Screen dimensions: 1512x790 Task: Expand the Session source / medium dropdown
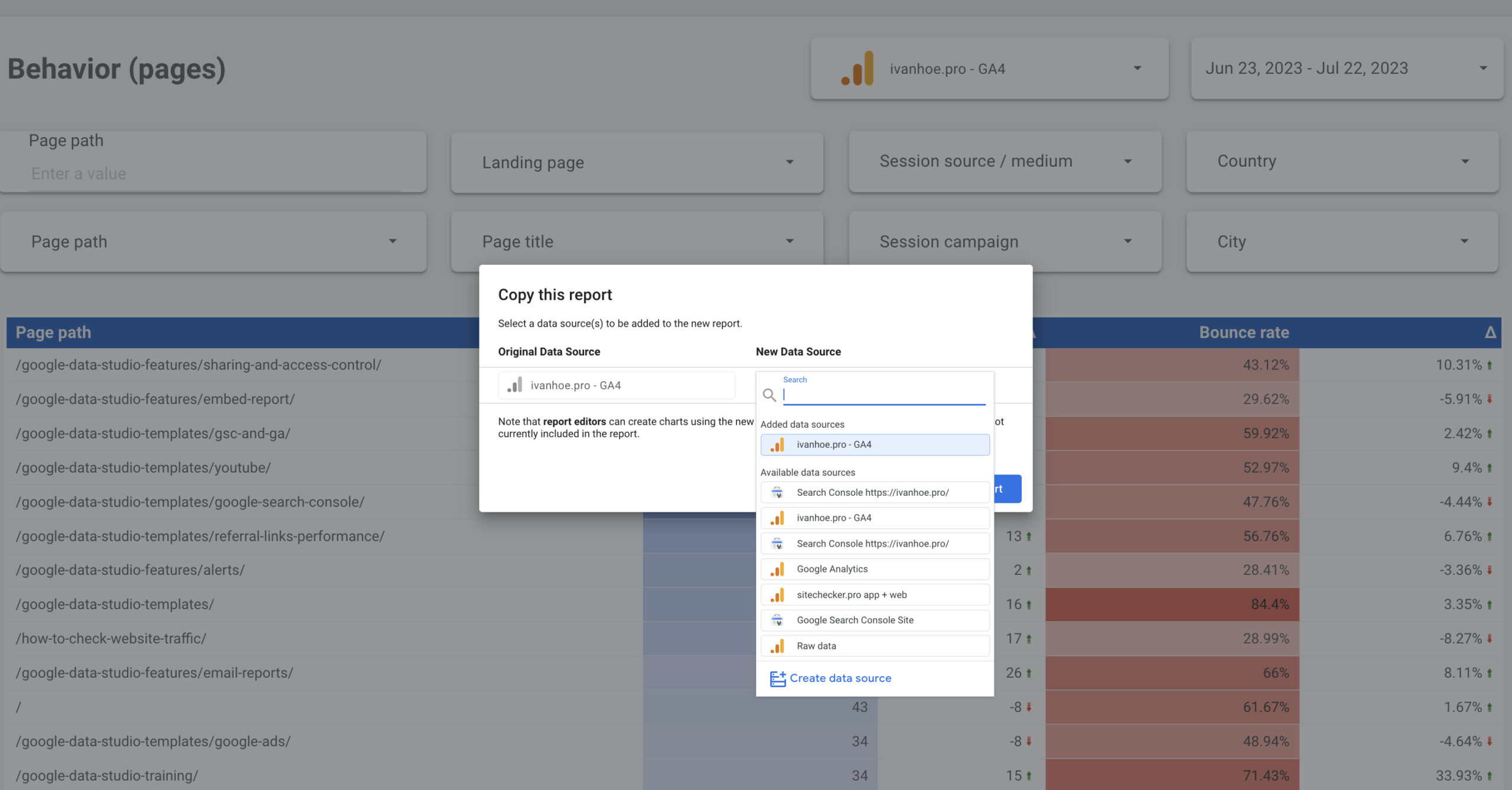(x=1005, y=161)
